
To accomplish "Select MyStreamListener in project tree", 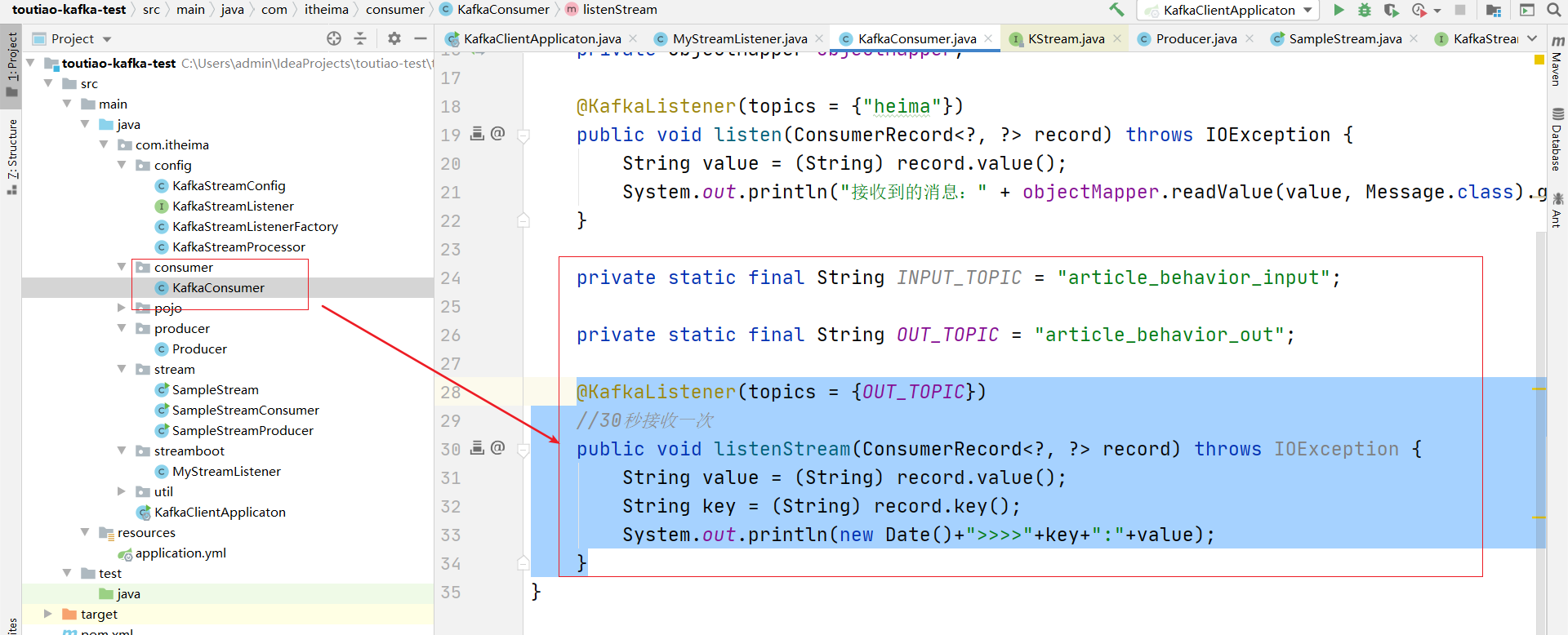I will click(x=226, y=471).
